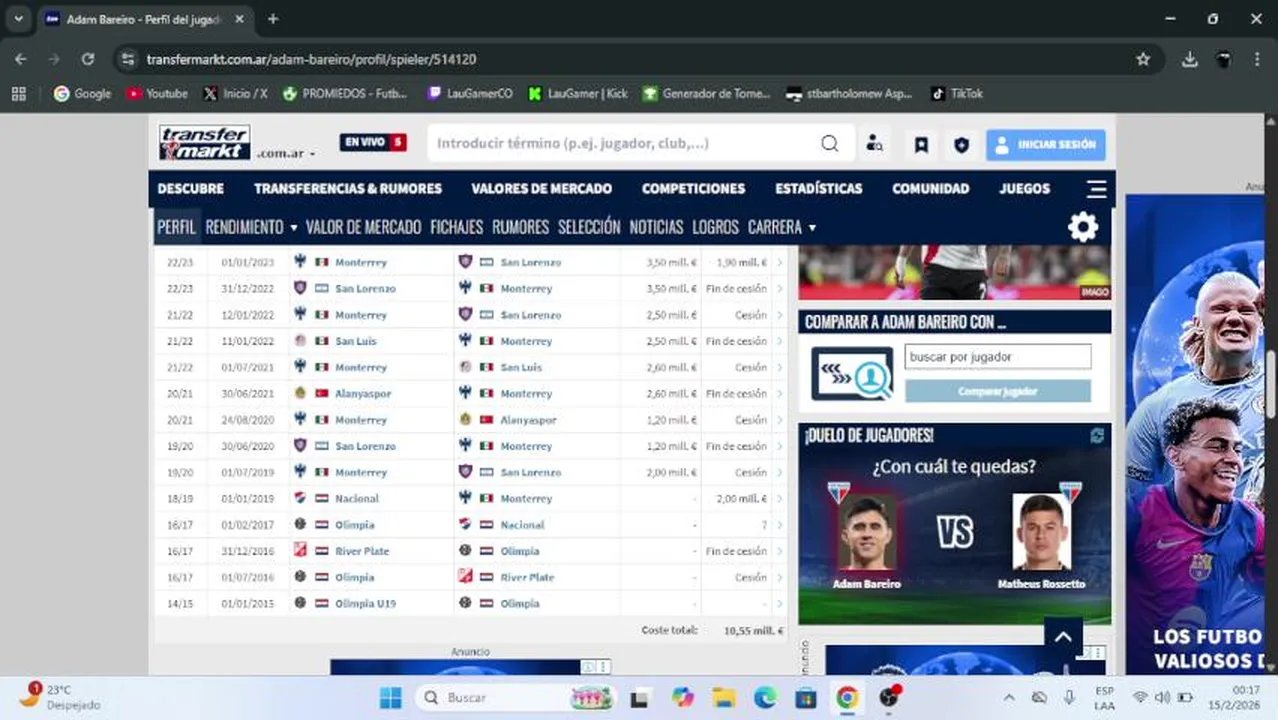Switch to the Selección tab
This screenshot has width=1278, height=720.
click(x=589, y=227)
